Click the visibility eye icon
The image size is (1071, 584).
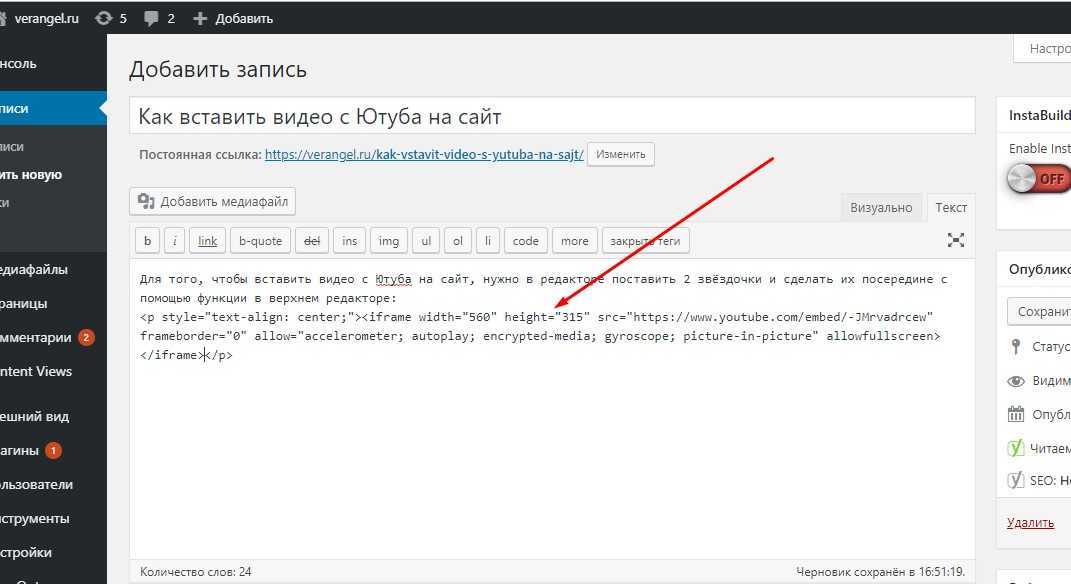(x=1016, y=381)
